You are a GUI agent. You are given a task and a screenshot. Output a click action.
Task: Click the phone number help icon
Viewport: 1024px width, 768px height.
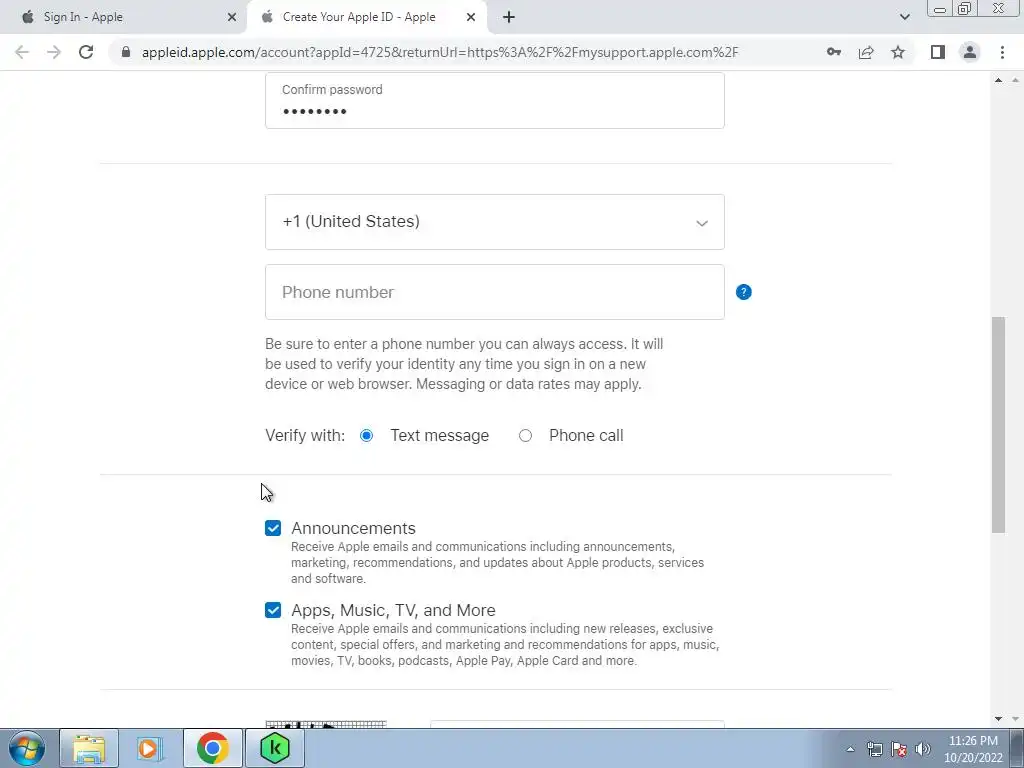coord(743,292)
